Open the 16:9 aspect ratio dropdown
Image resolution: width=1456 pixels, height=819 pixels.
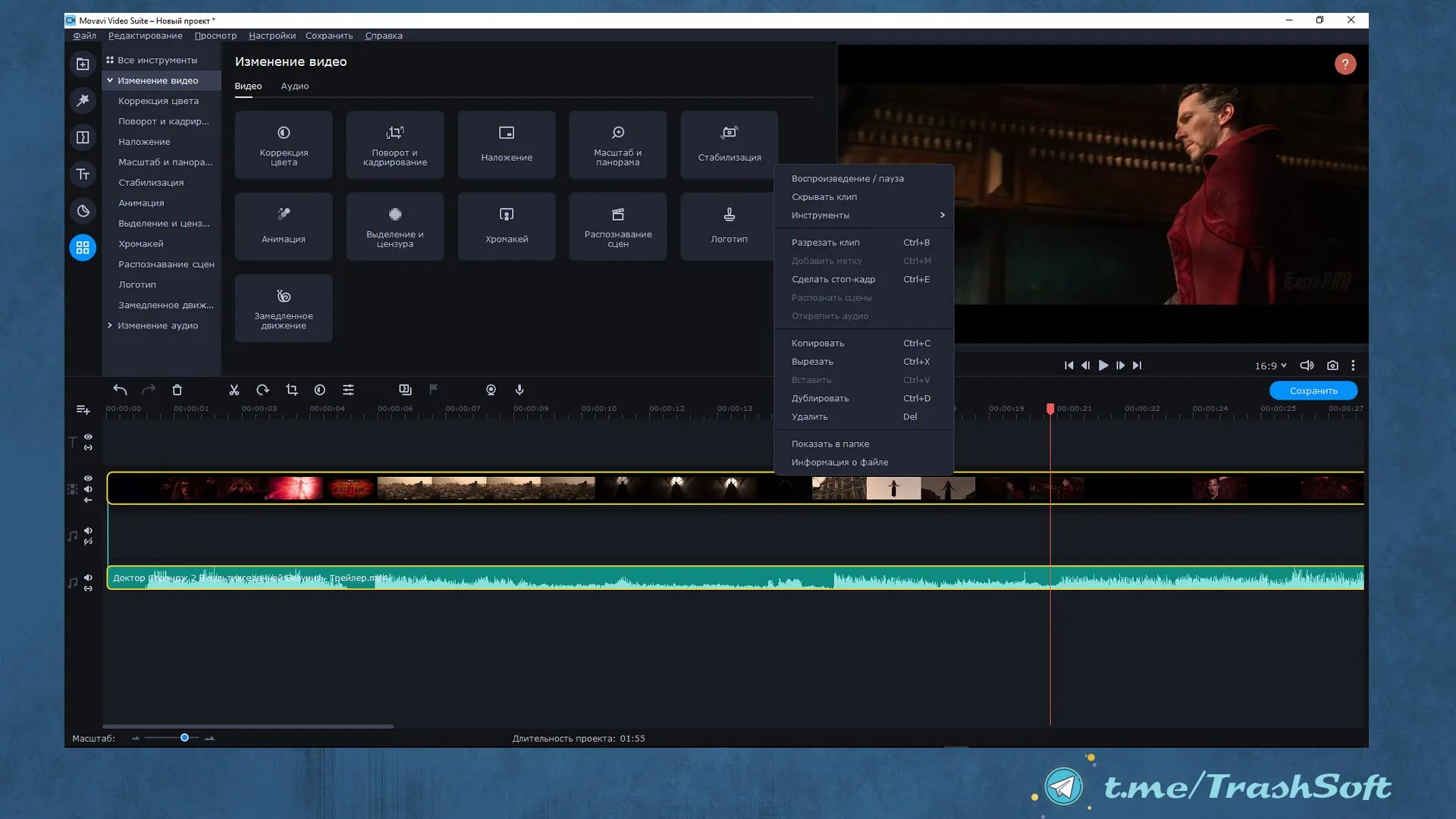pyautogui.click(x=1270, y=366)
